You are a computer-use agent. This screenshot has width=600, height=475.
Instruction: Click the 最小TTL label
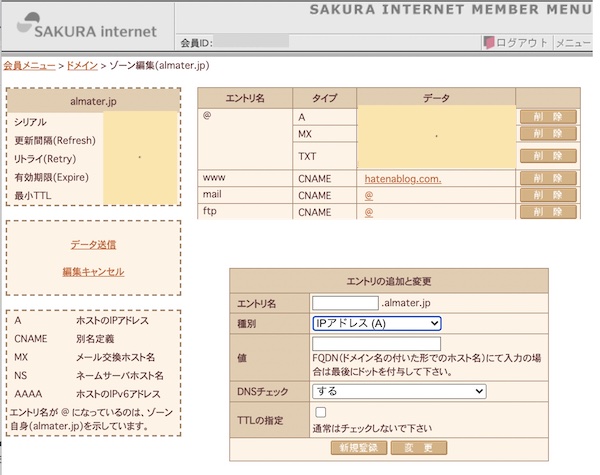(33, 196)
